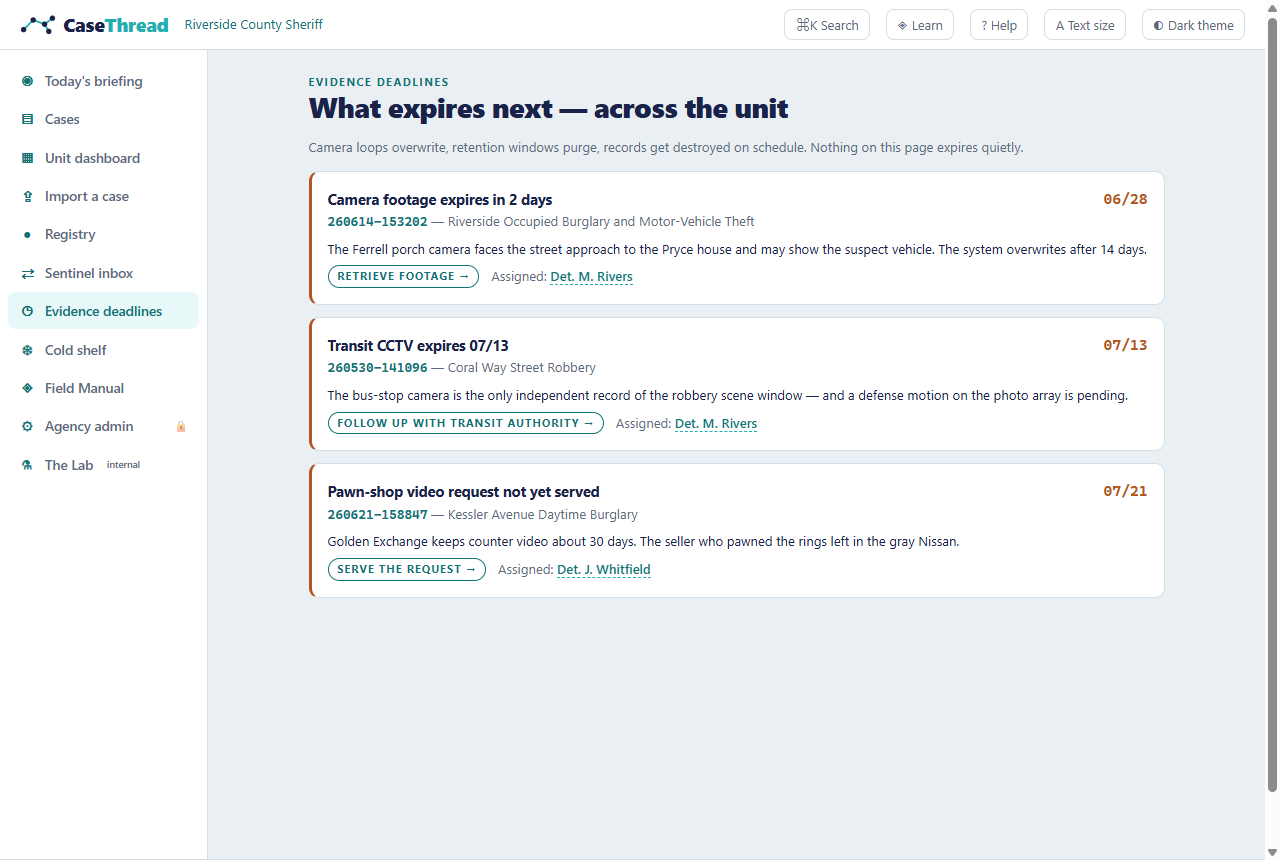Image resolution: width=1280 pixels, height=860 pixels.
Task: Open the Sentinel inbox arrows icon
Action: (27, 273)
